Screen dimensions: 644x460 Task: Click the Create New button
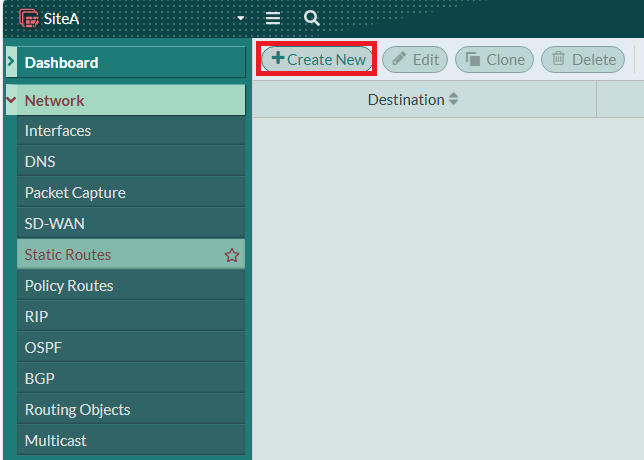[317, 59]
